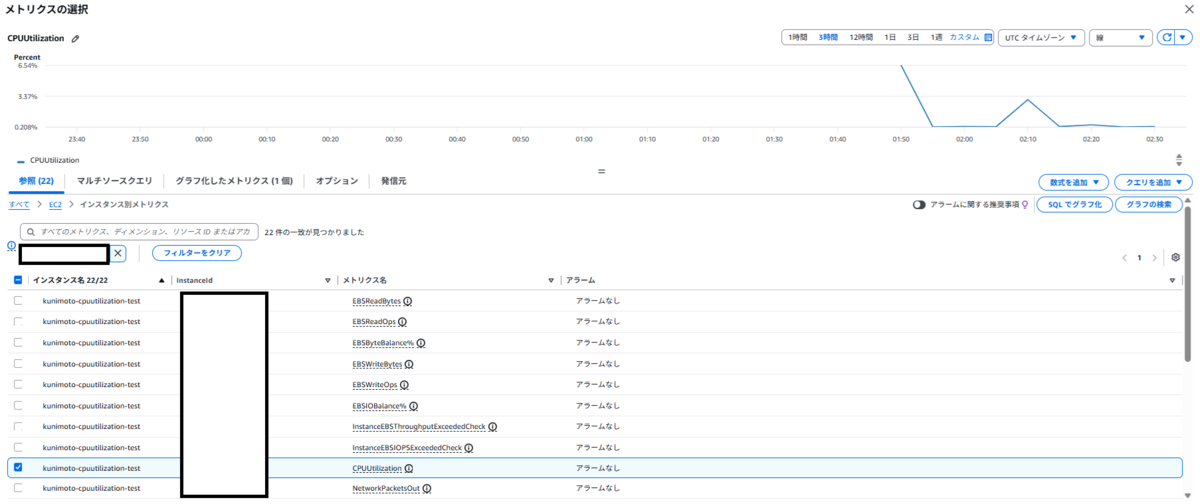This screenshot has height=504, width=1200.
Task: Select the 3 day time range
Action: 913,37
